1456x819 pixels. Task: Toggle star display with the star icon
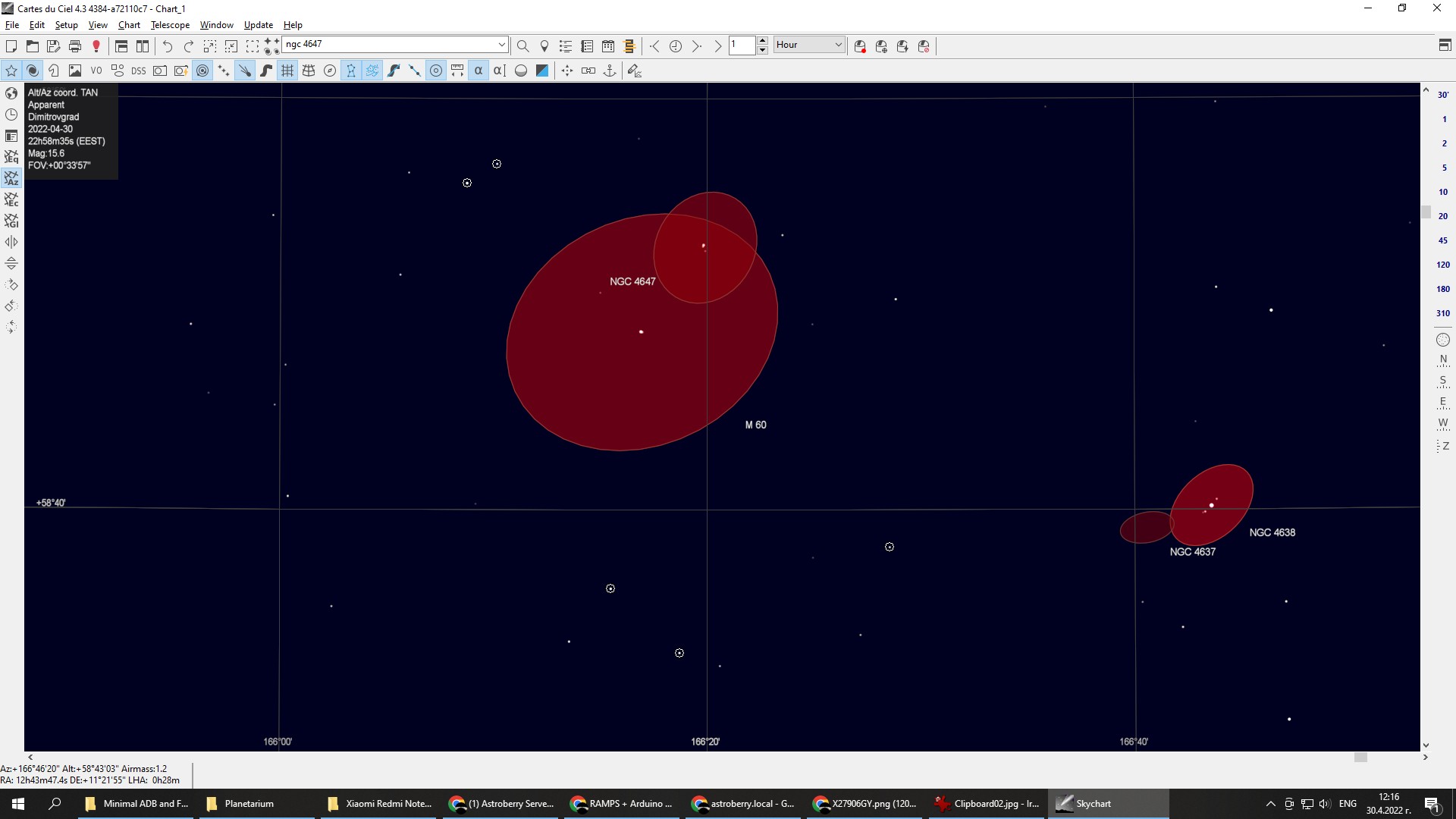tap(11, 71)
